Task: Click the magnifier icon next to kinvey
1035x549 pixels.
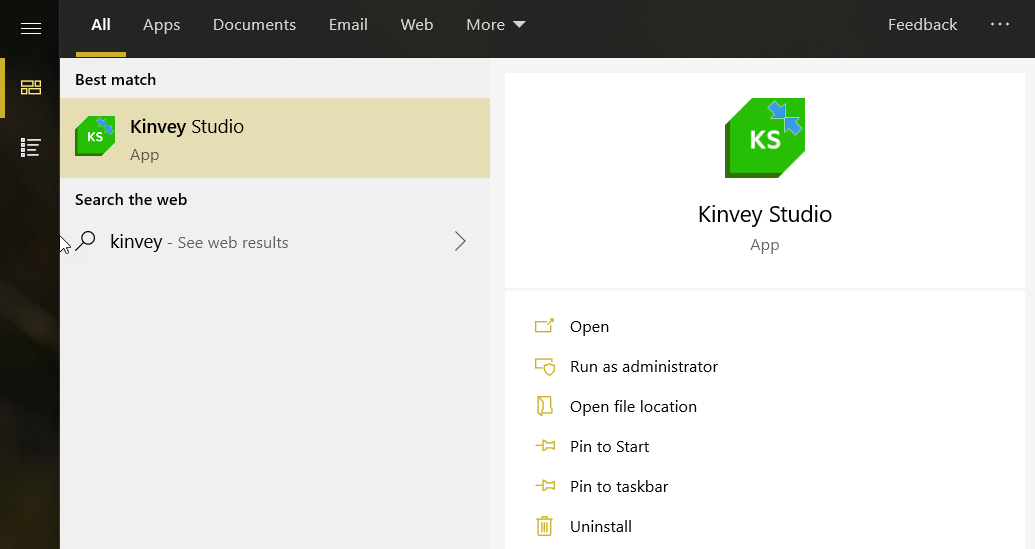Action: [x=85, y=241]
